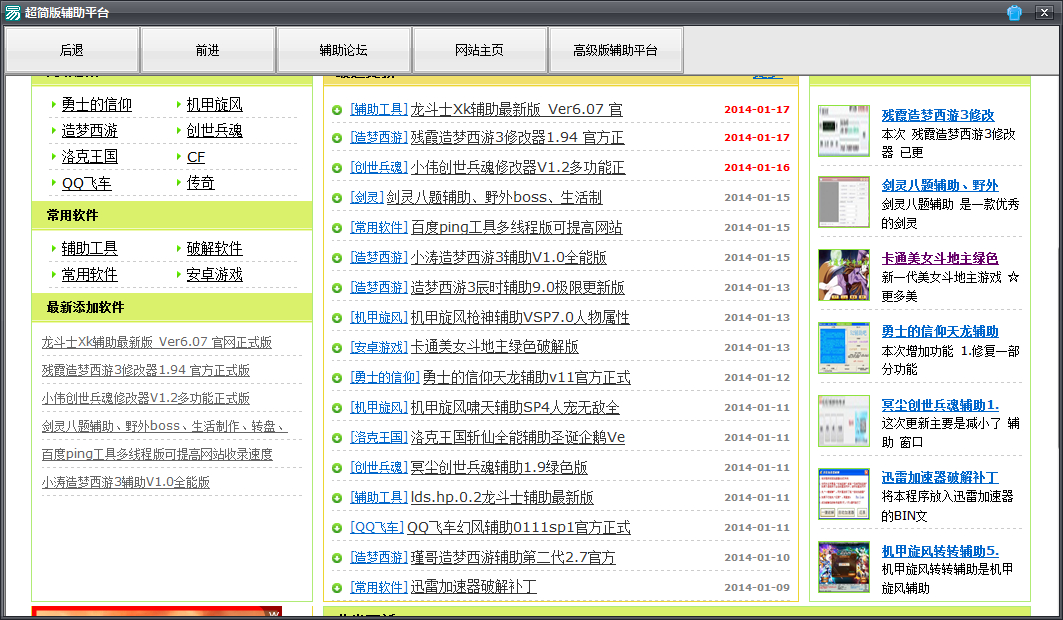
Task: Open 迅雷加速器破解补丁 thumbnail image
Action: tap(843, 494)
